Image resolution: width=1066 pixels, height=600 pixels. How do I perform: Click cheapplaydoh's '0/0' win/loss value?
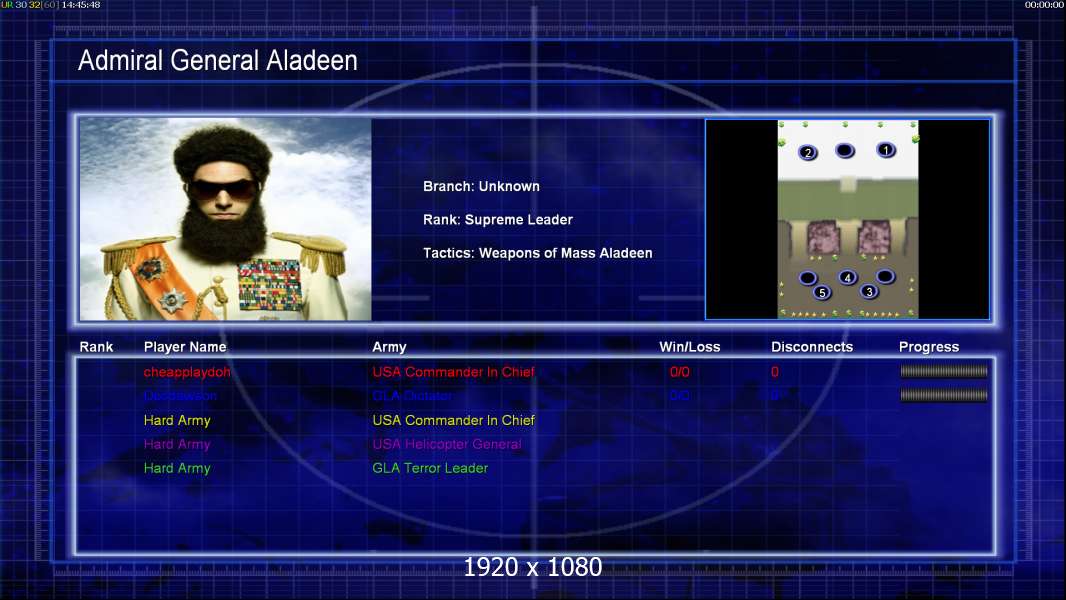coord(680,372)
